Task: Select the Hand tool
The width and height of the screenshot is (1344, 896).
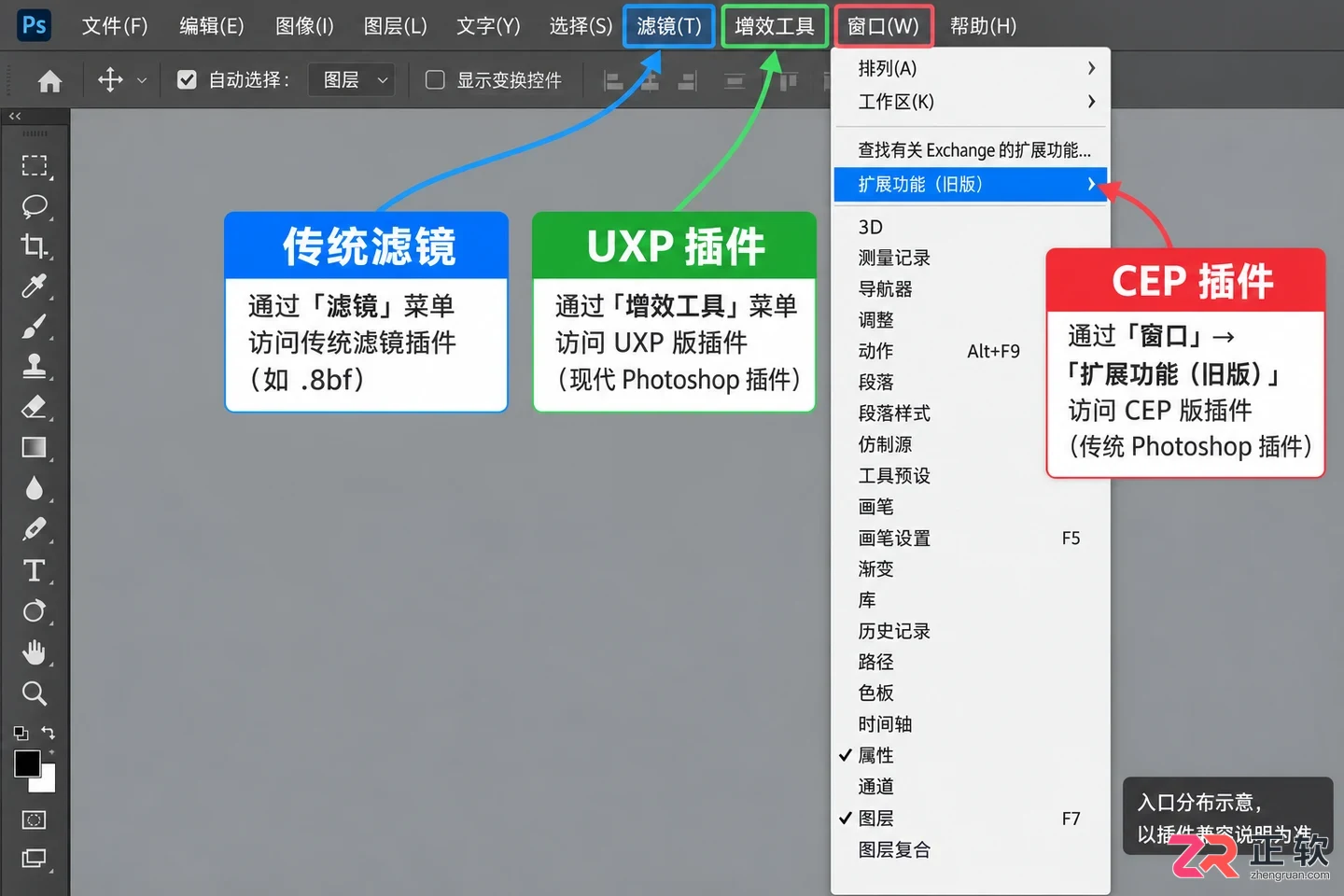Action: click(35, 652)
